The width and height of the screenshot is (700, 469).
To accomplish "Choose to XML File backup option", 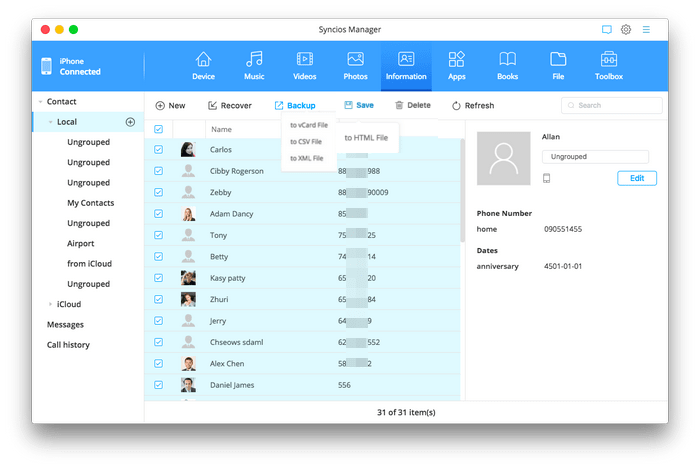I will 307,158.
